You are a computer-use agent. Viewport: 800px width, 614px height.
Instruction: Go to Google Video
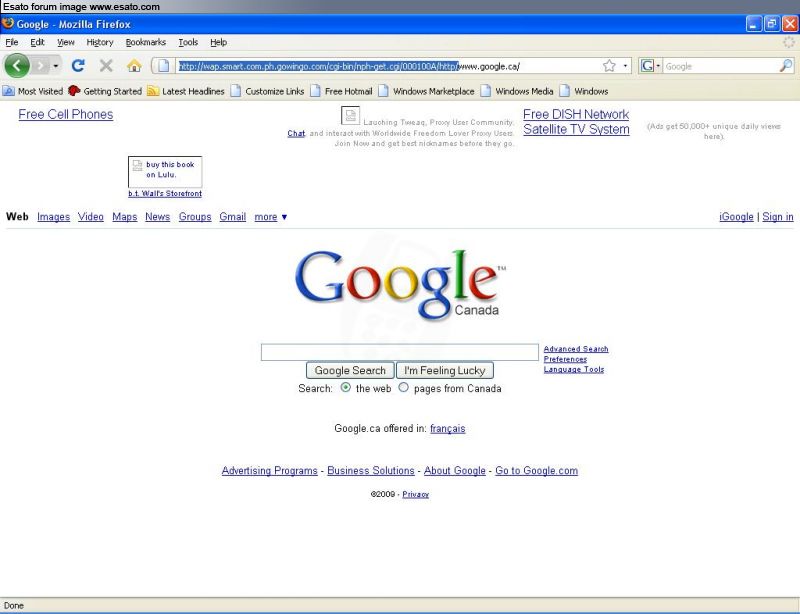coord(91,217)
